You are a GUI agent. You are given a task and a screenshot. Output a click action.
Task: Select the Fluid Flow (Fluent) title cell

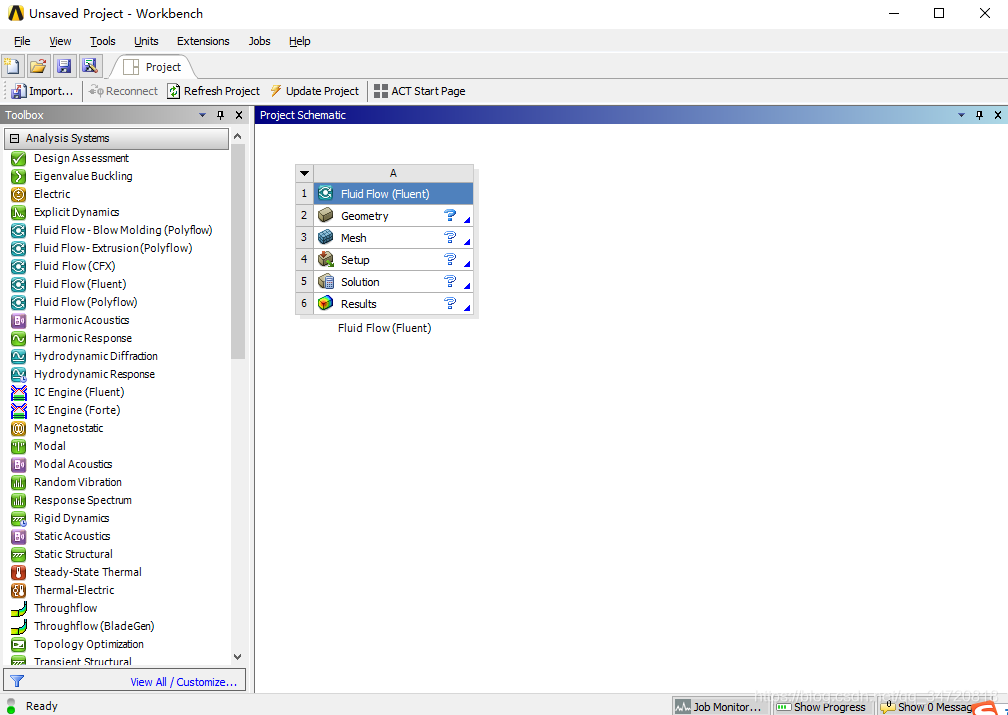393,194
